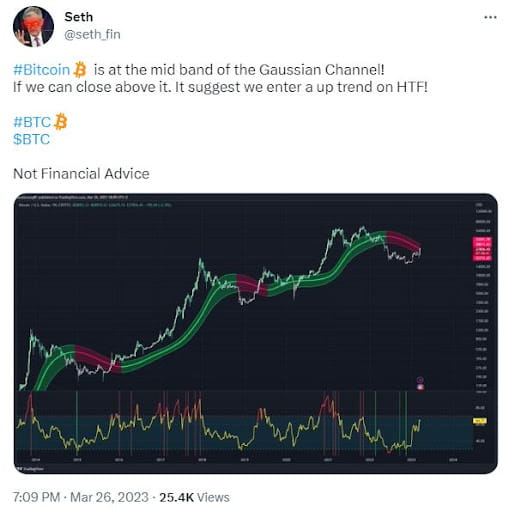
Task: Click the 2024 year label on time axis
Action: 453,460
